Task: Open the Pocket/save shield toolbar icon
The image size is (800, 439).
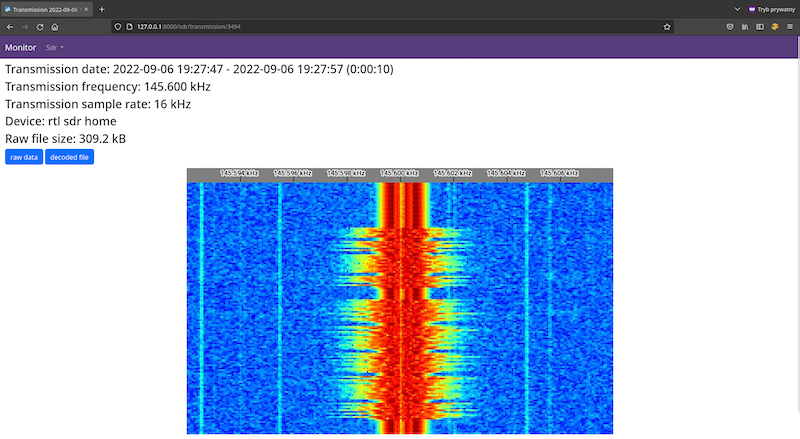Action: tap(730, 27)
